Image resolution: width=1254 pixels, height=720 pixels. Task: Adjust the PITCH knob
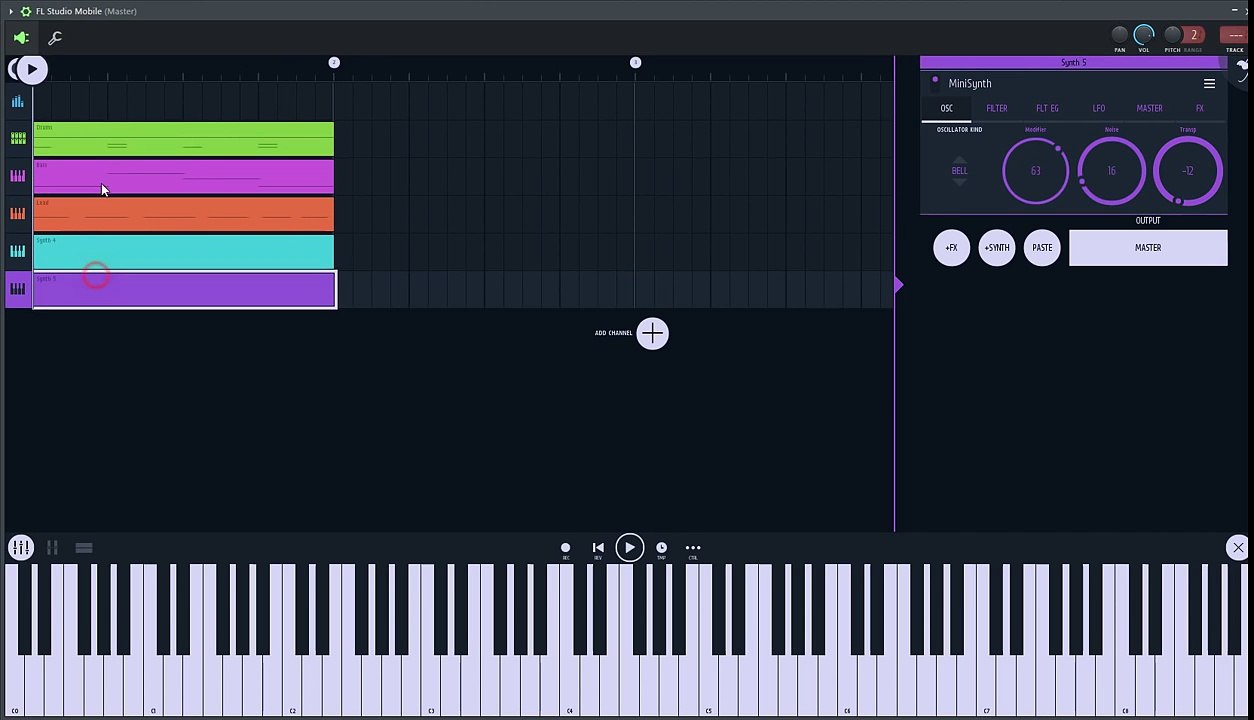[x=1173, y=35]
